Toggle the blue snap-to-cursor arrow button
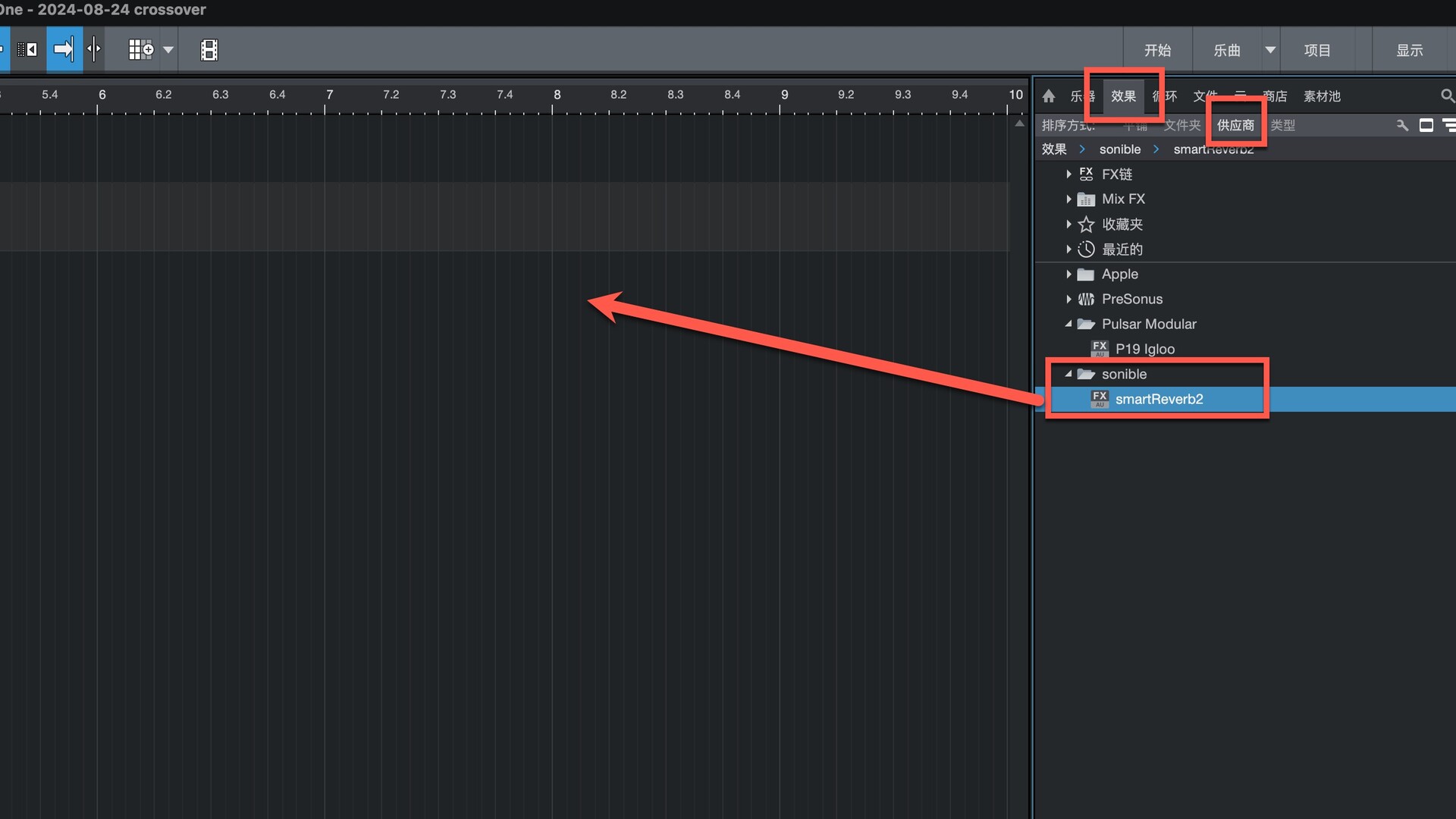Image resolution: width=1456 pixels, height=819 pixels. tap(64, 50)
